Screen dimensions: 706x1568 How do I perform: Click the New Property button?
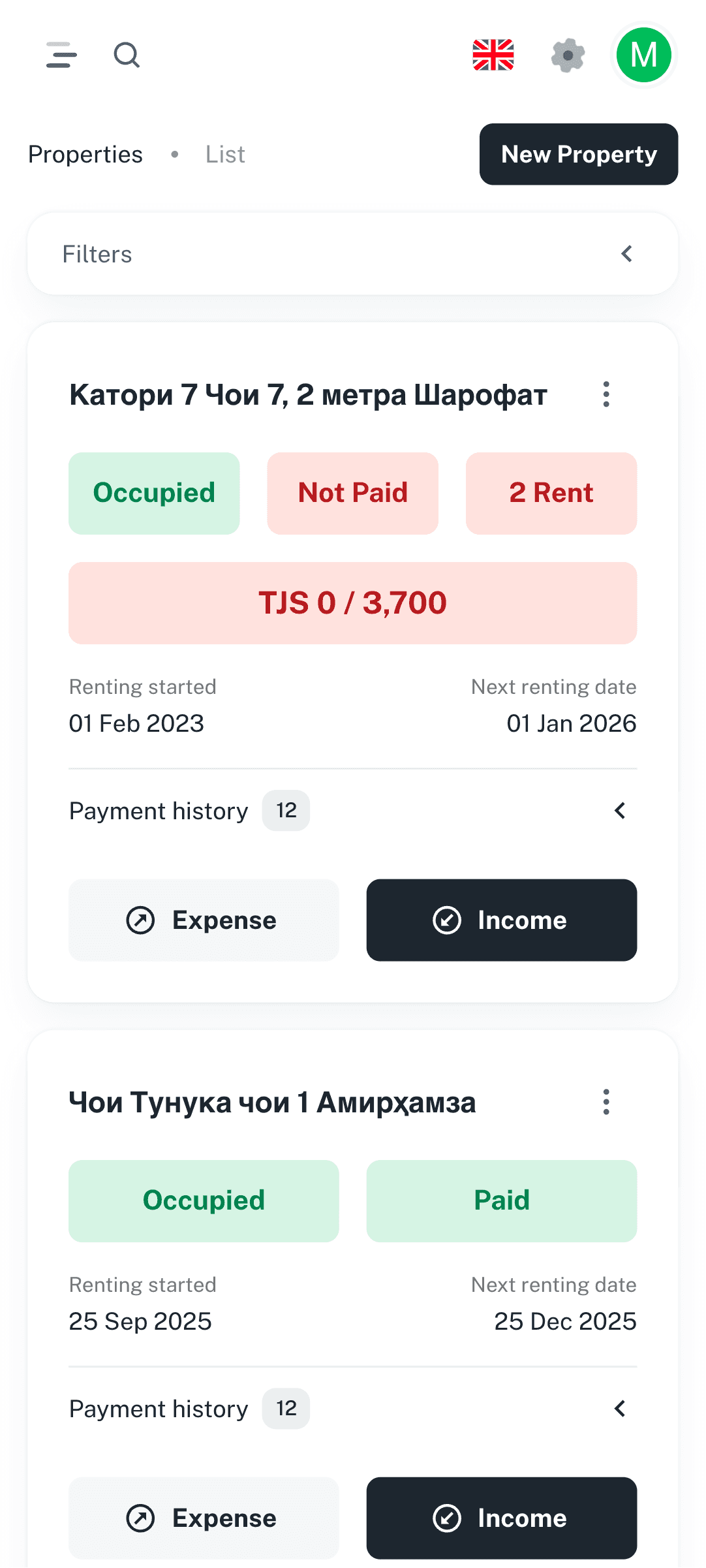pyautogui.click(x=579, y=155)
